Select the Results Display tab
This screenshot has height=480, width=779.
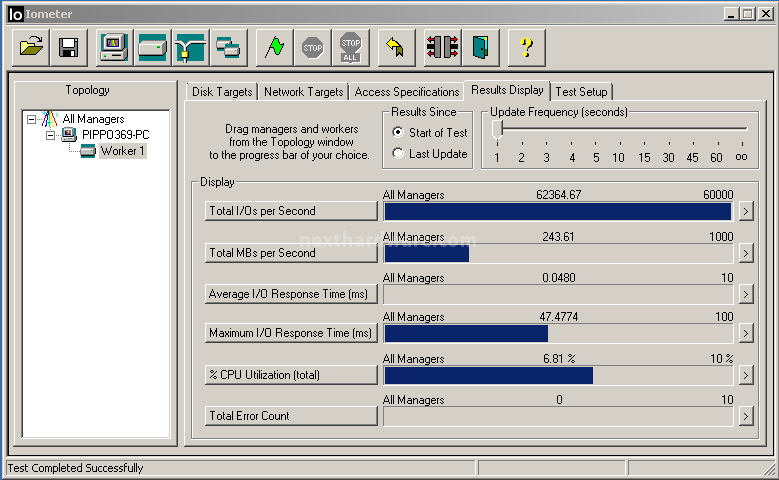(507, 90)
